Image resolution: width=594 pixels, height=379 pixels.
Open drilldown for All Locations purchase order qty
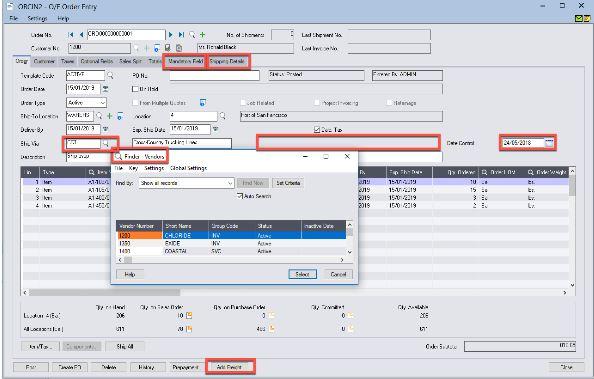(x=271, y=329)
